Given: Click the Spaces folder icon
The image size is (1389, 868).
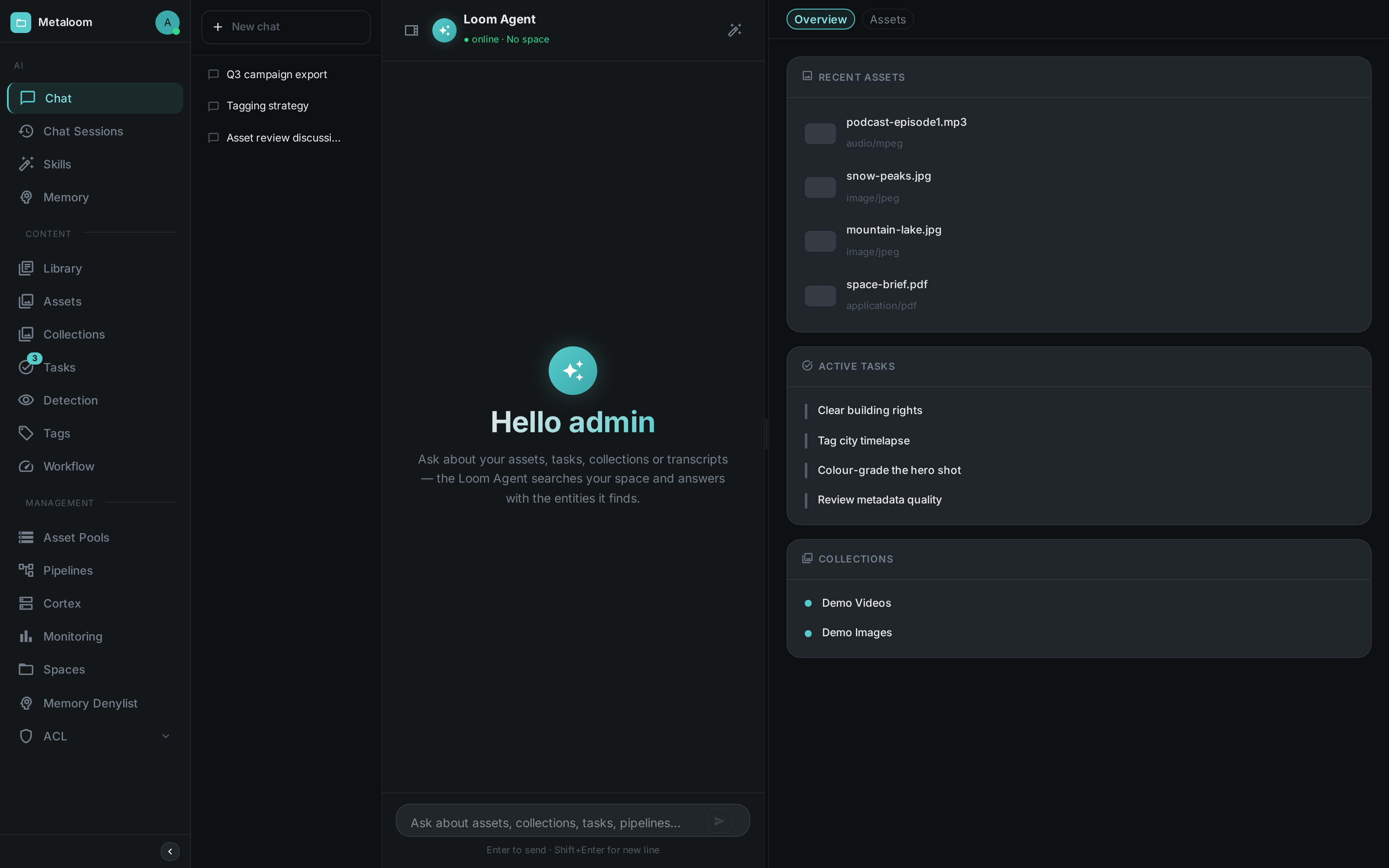Looking at the screenshot, I should tap(26, 669).
